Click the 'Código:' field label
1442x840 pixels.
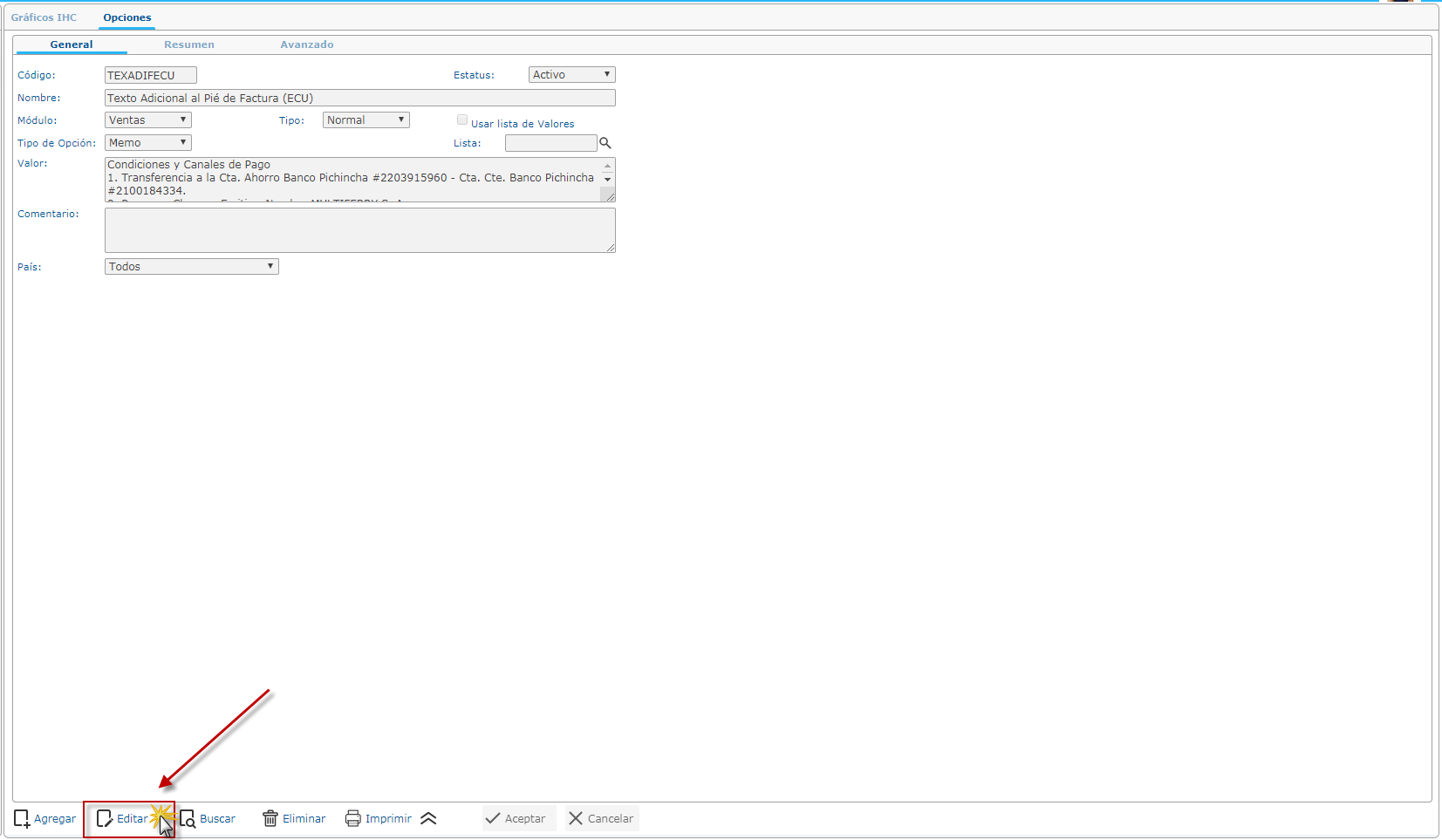click(x=37, y=76)
